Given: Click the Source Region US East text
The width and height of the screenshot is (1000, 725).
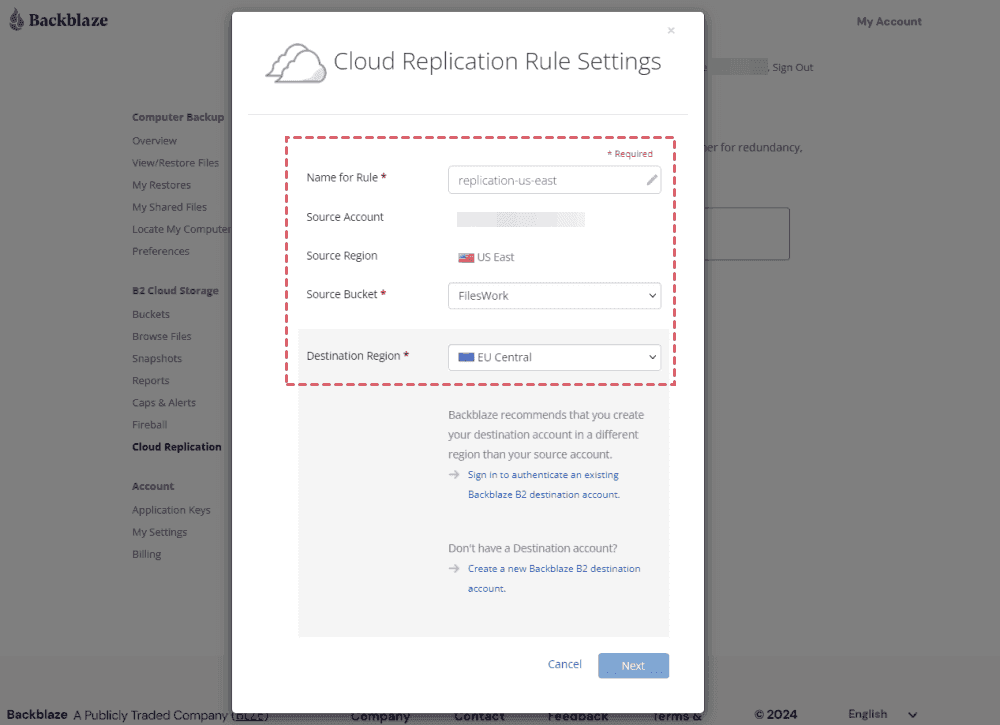Looking at the screenshot, I should (496, 257).
